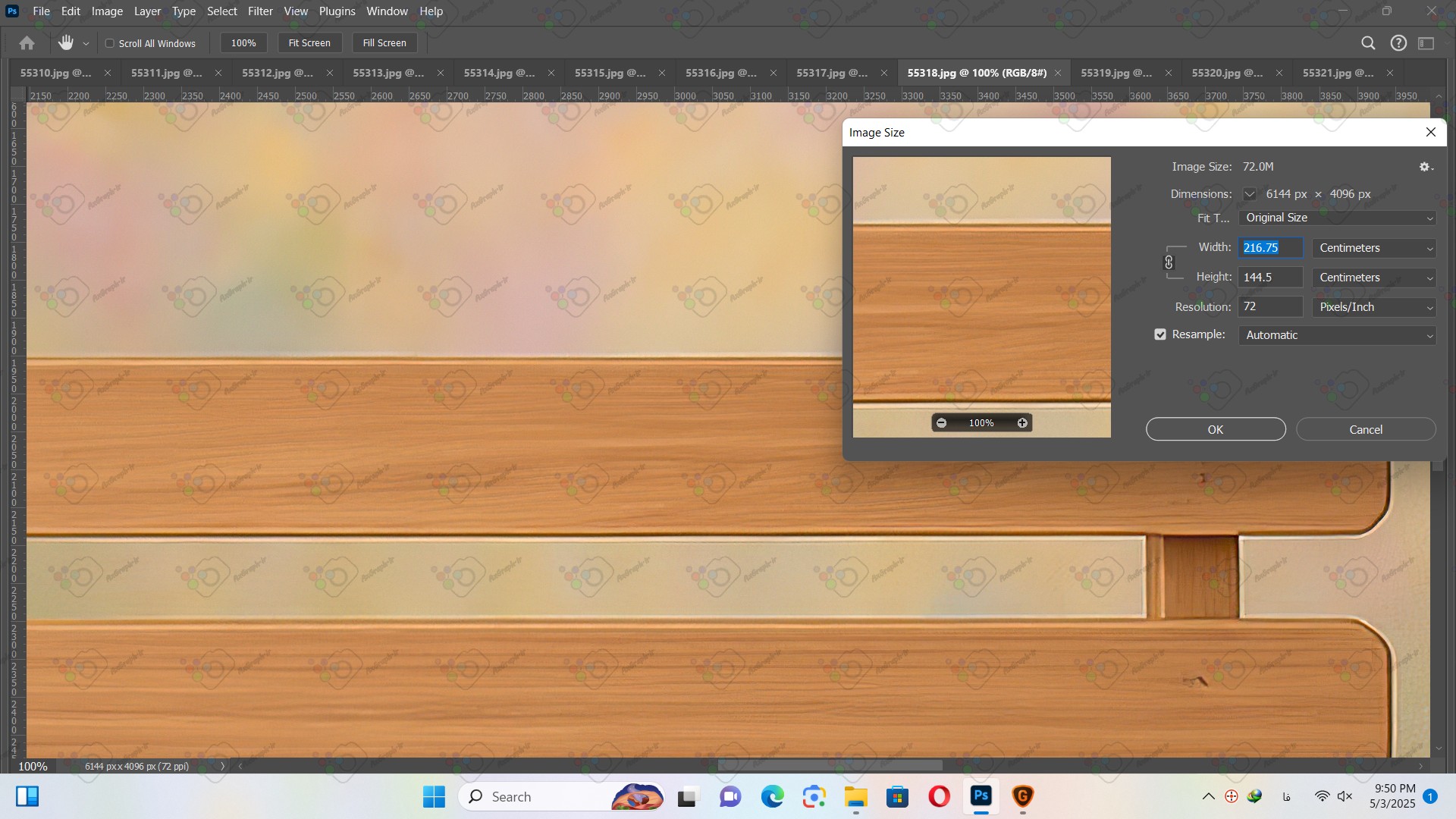1456x819 pixels.
Task: Open the Search icon in options bar
Action: point(1368,43)
